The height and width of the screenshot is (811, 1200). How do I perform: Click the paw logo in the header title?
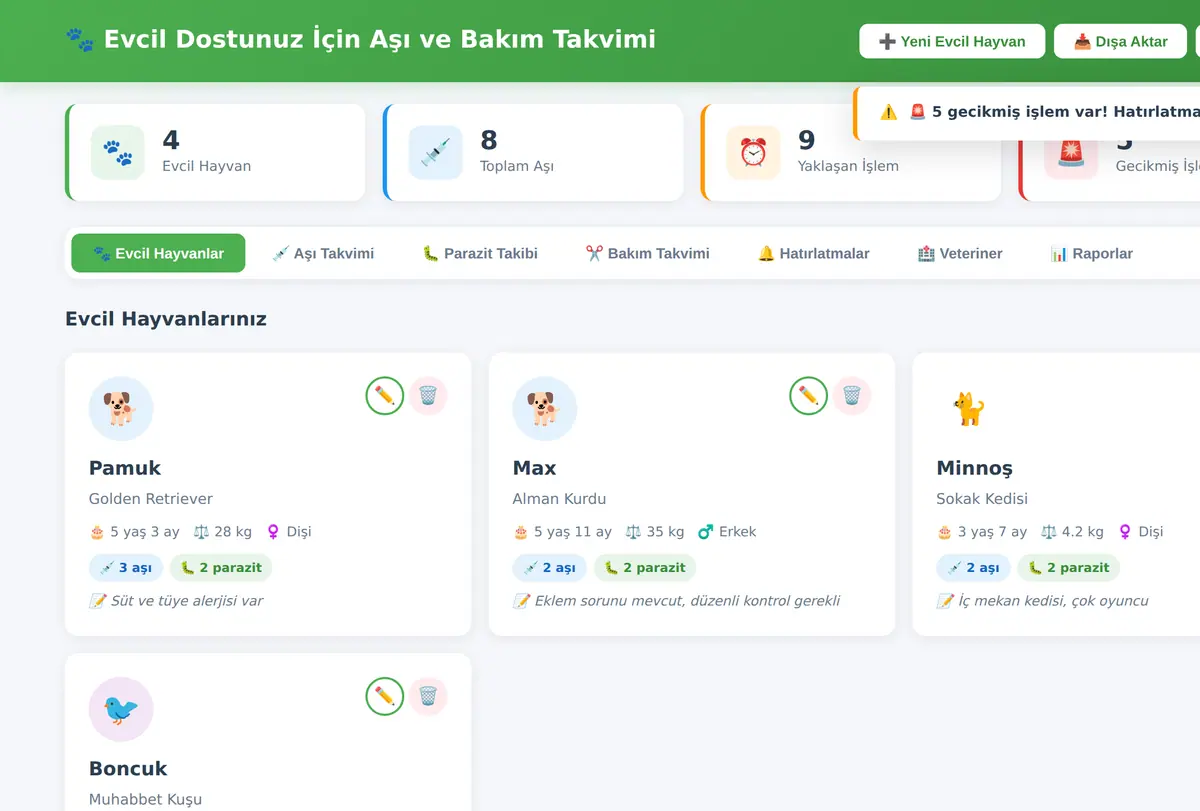[80, 39]
